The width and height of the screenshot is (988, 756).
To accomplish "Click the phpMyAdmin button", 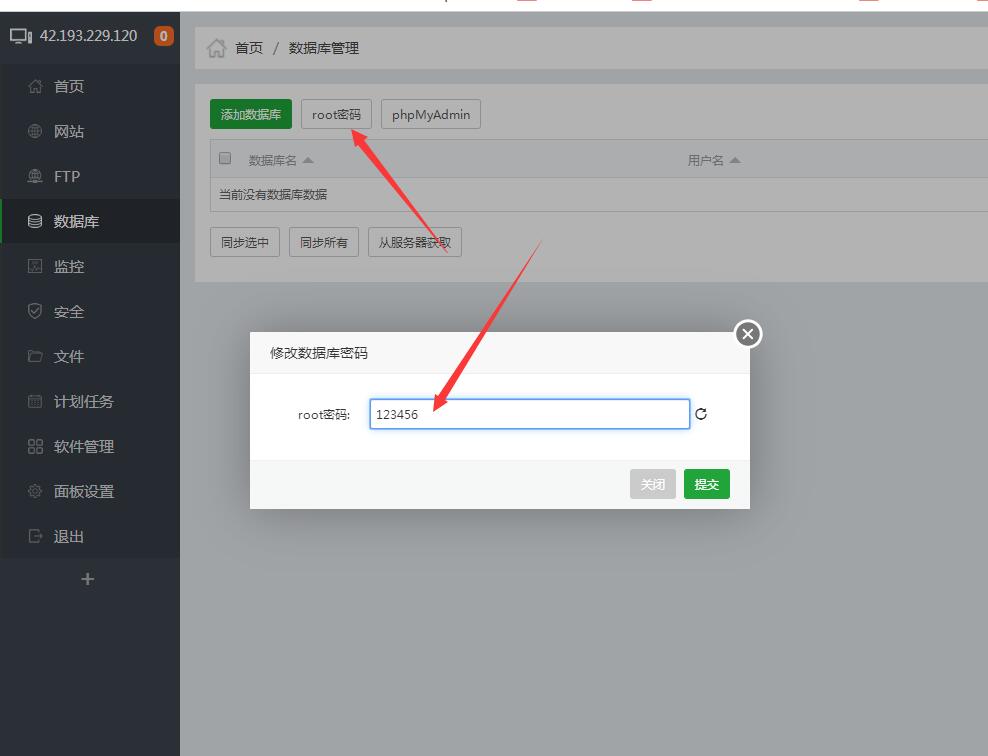I will coord(431,115).
